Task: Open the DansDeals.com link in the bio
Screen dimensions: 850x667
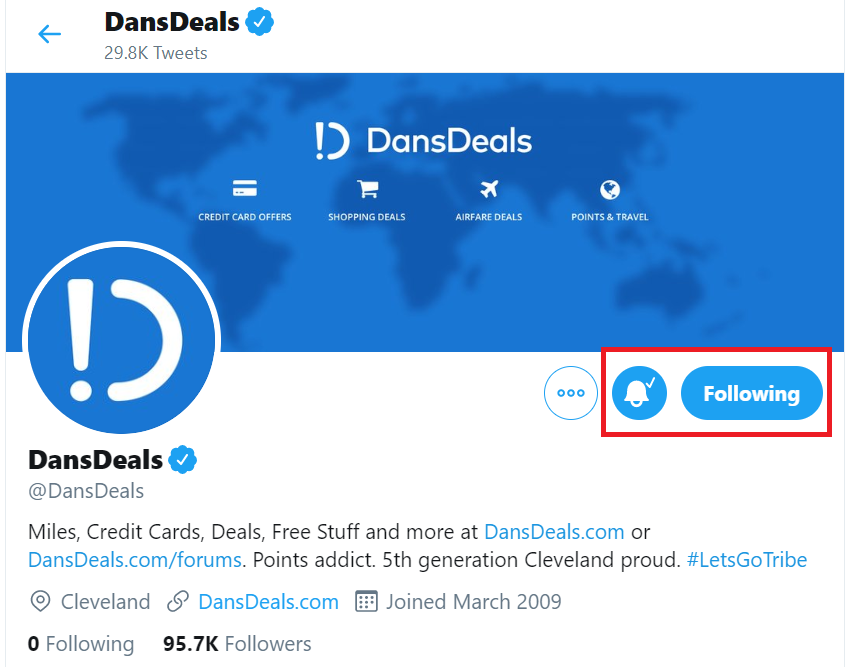Action: [554, 532]
